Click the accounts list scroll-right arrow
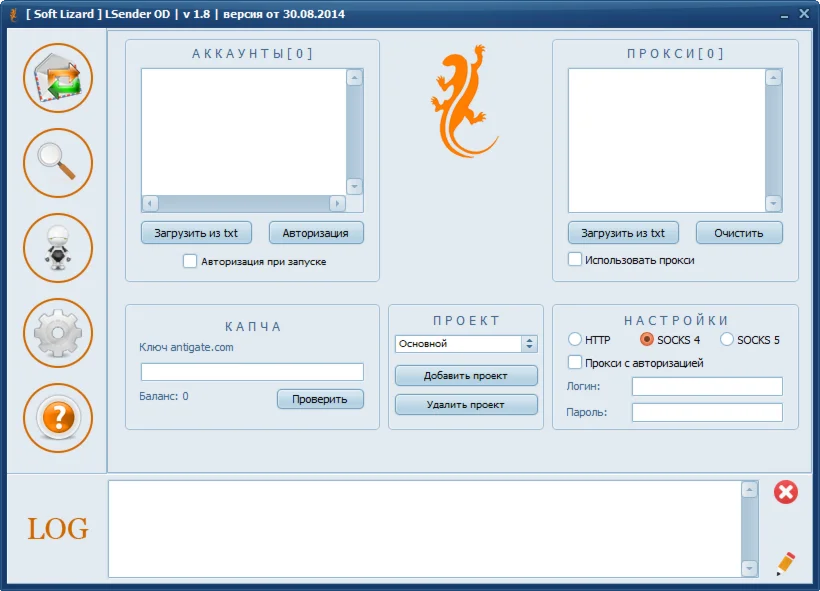The image size is (820, 591). 337,203
